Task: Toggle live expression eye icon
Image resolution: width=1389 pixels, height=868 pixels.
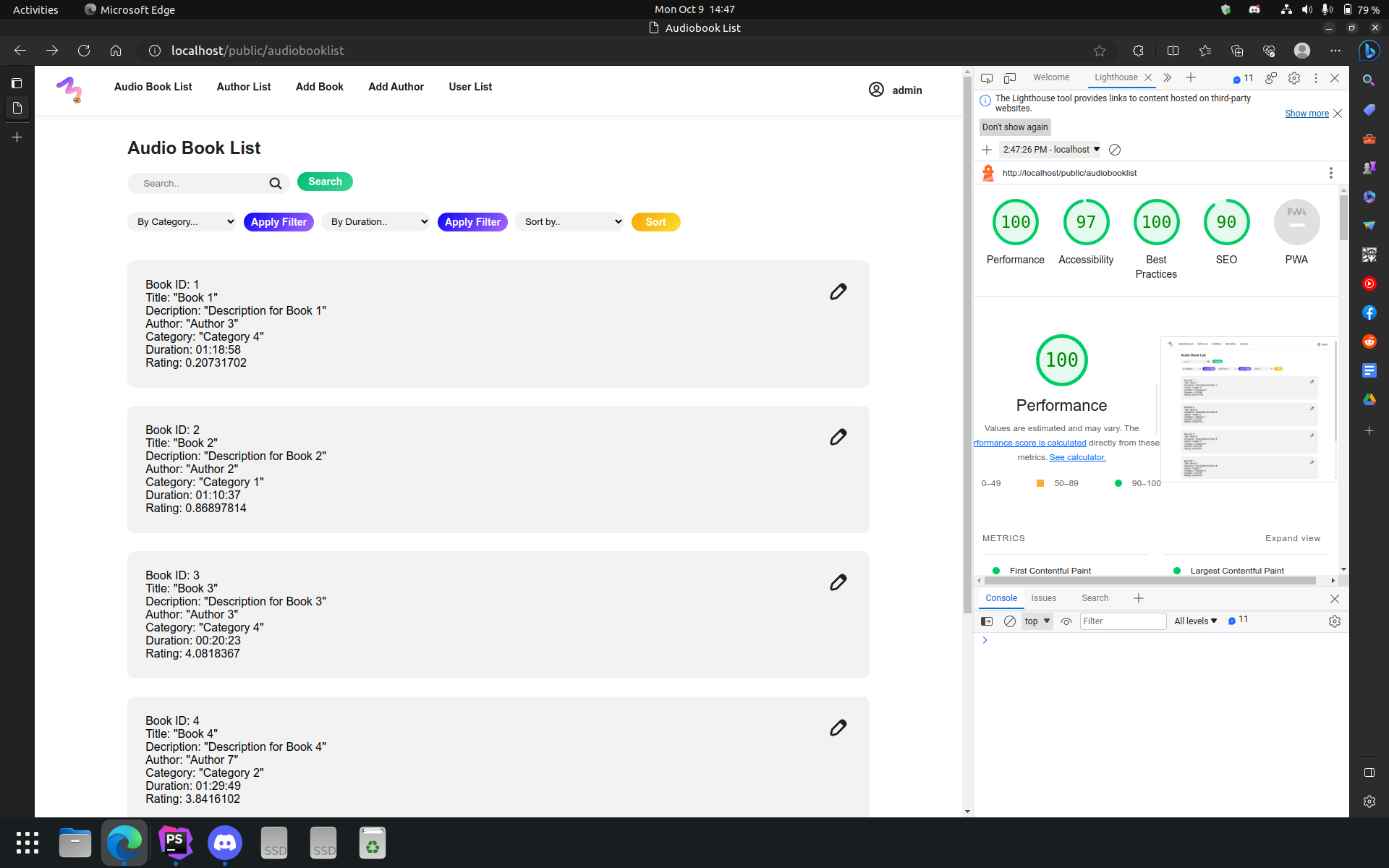Action: pos(1066,621)
